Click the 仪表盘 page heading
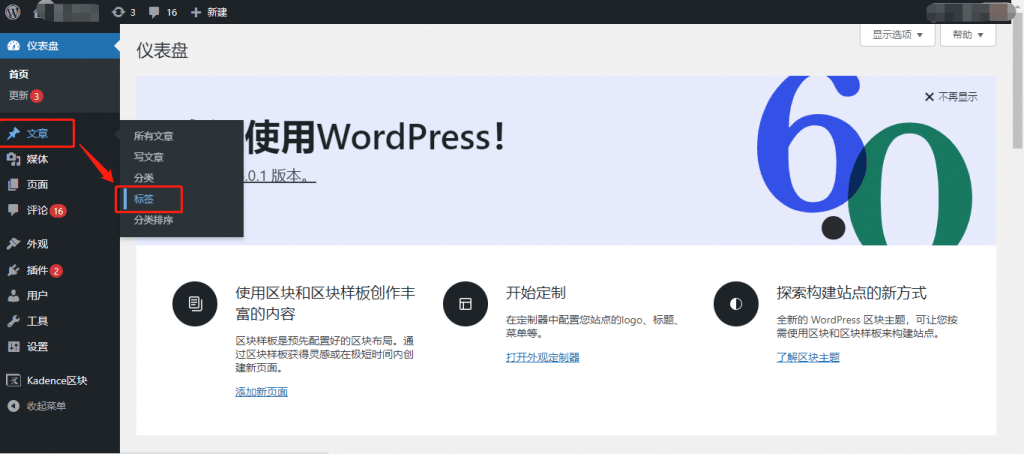 (163, 51)
